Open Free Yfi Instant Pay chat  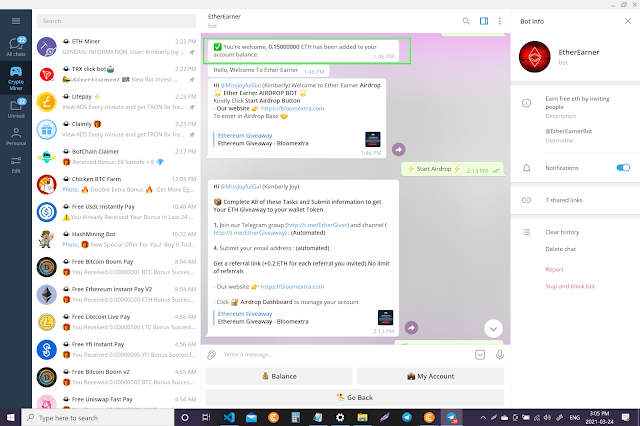[x=116, y=349]
